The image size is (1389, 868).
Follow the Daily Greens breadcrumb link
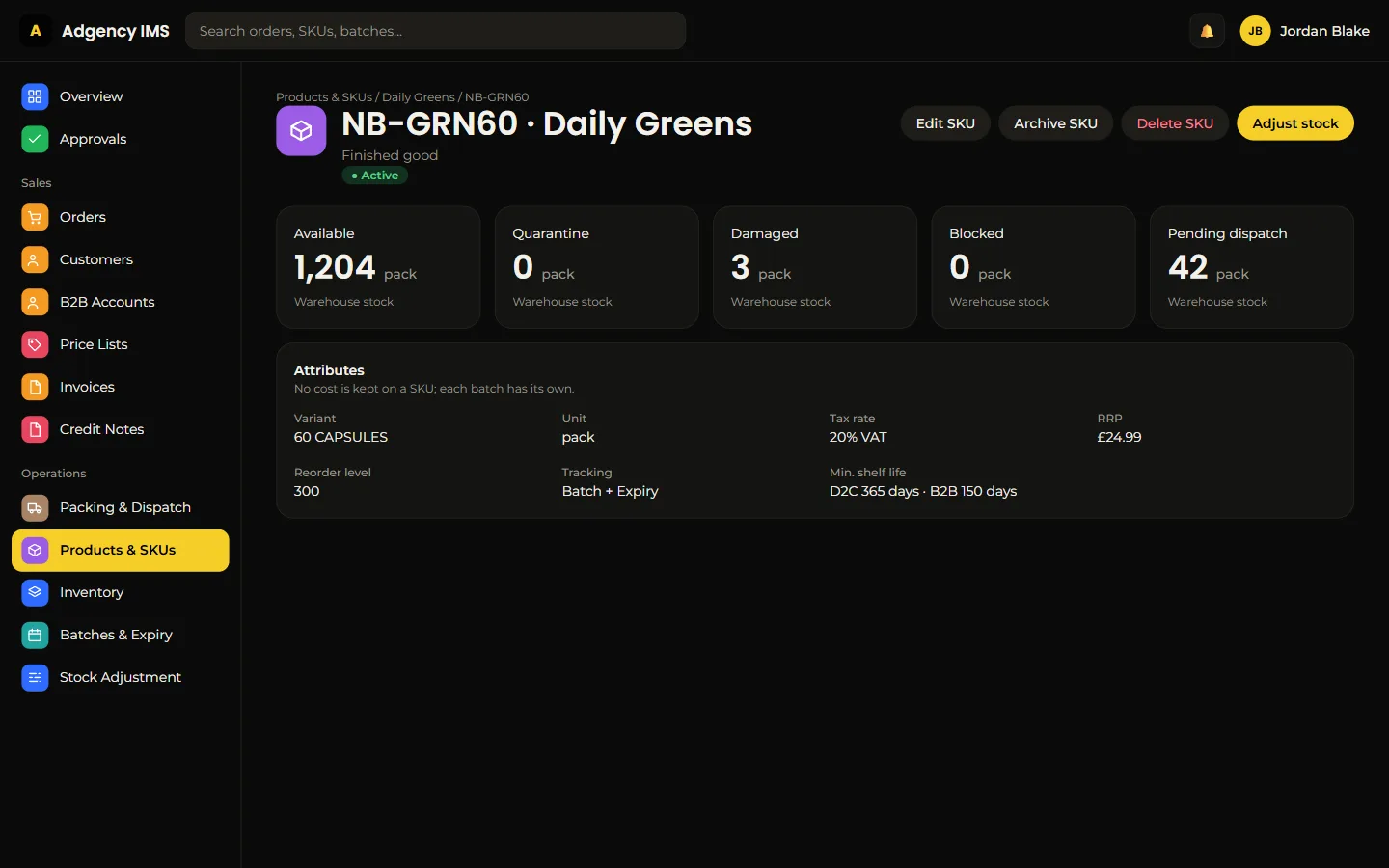point(419,97)
